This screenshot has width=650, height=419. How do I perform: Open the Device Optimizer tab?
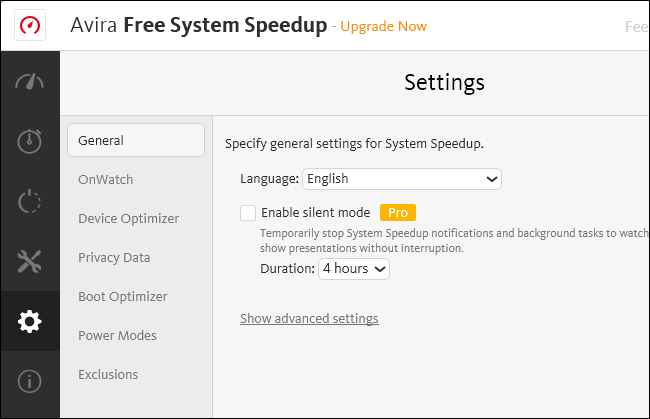click(129, 218)
